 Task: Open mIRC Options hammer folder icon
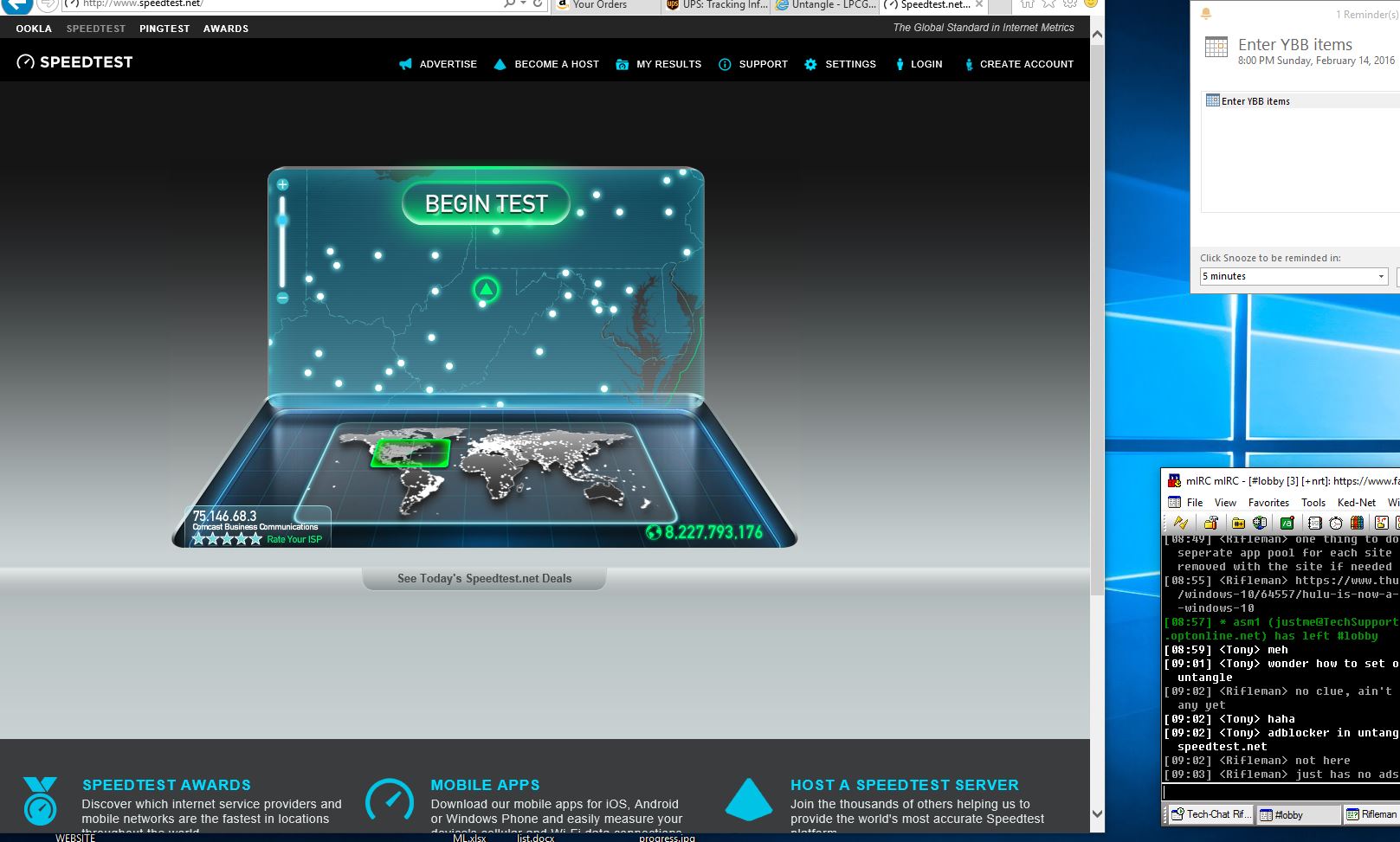point(1211,523)
